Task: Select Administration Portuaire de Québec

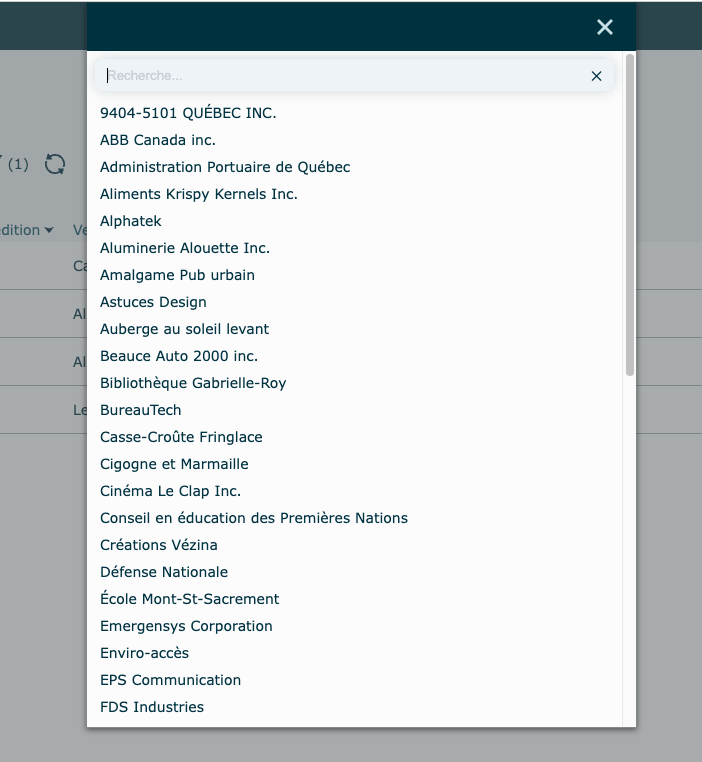Action: pyautogui.click(x=225, y=167)
